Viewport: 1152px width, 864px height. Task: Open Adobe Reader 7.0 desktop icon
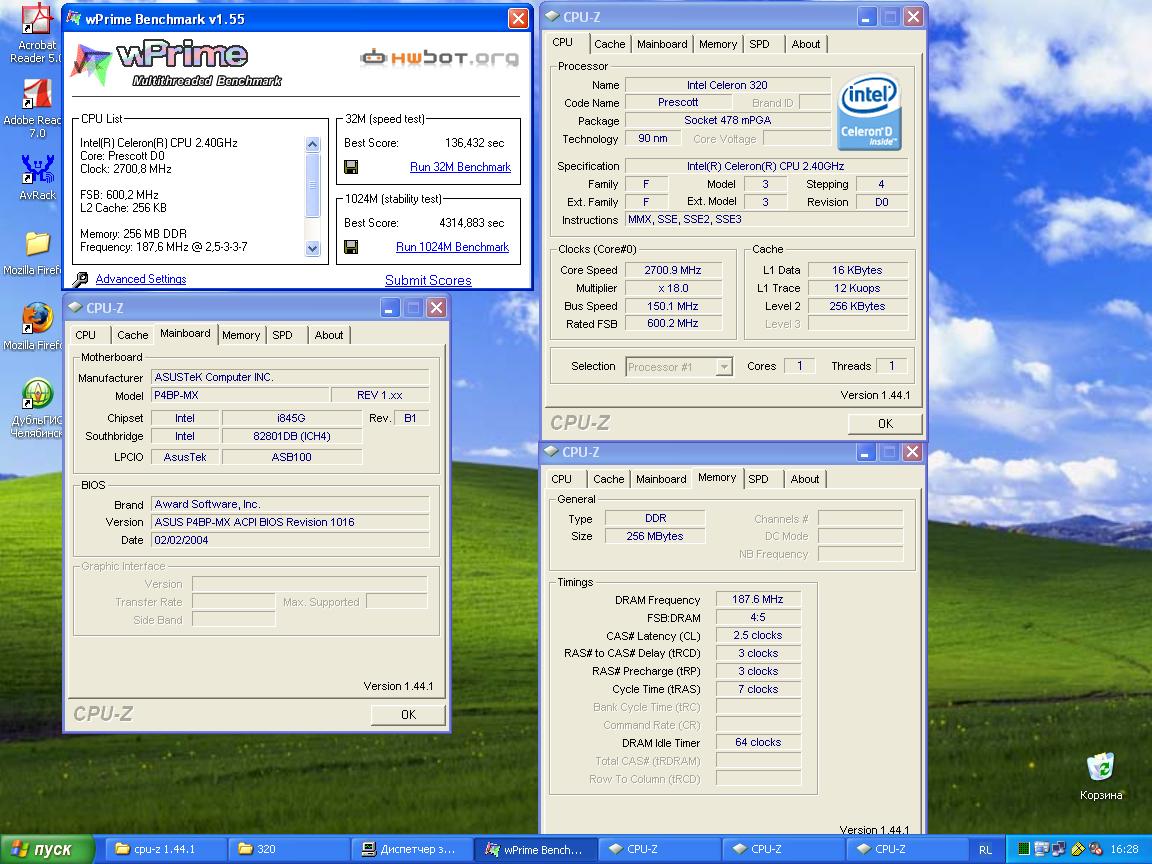[35, 109]
